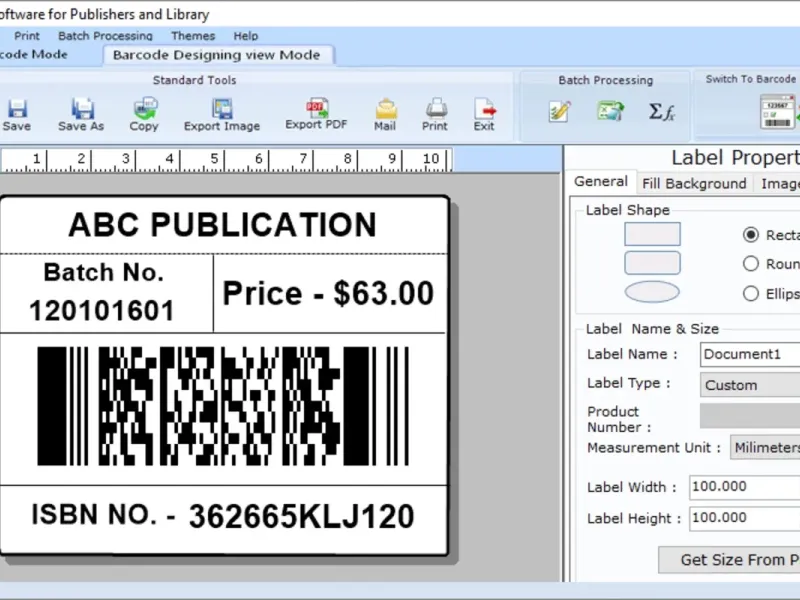
Task: Click the Label Height value field
Action: click(x=745, y=518)
